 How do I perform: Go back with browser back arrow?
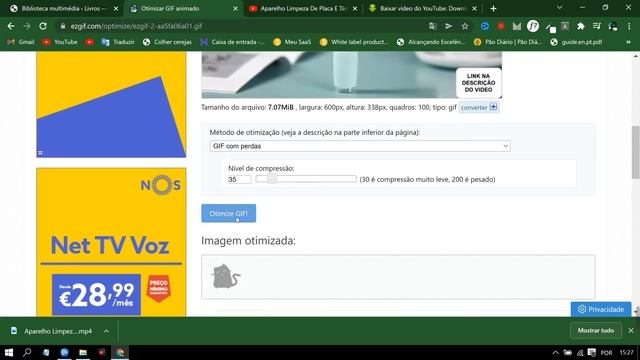click(11, 26)
